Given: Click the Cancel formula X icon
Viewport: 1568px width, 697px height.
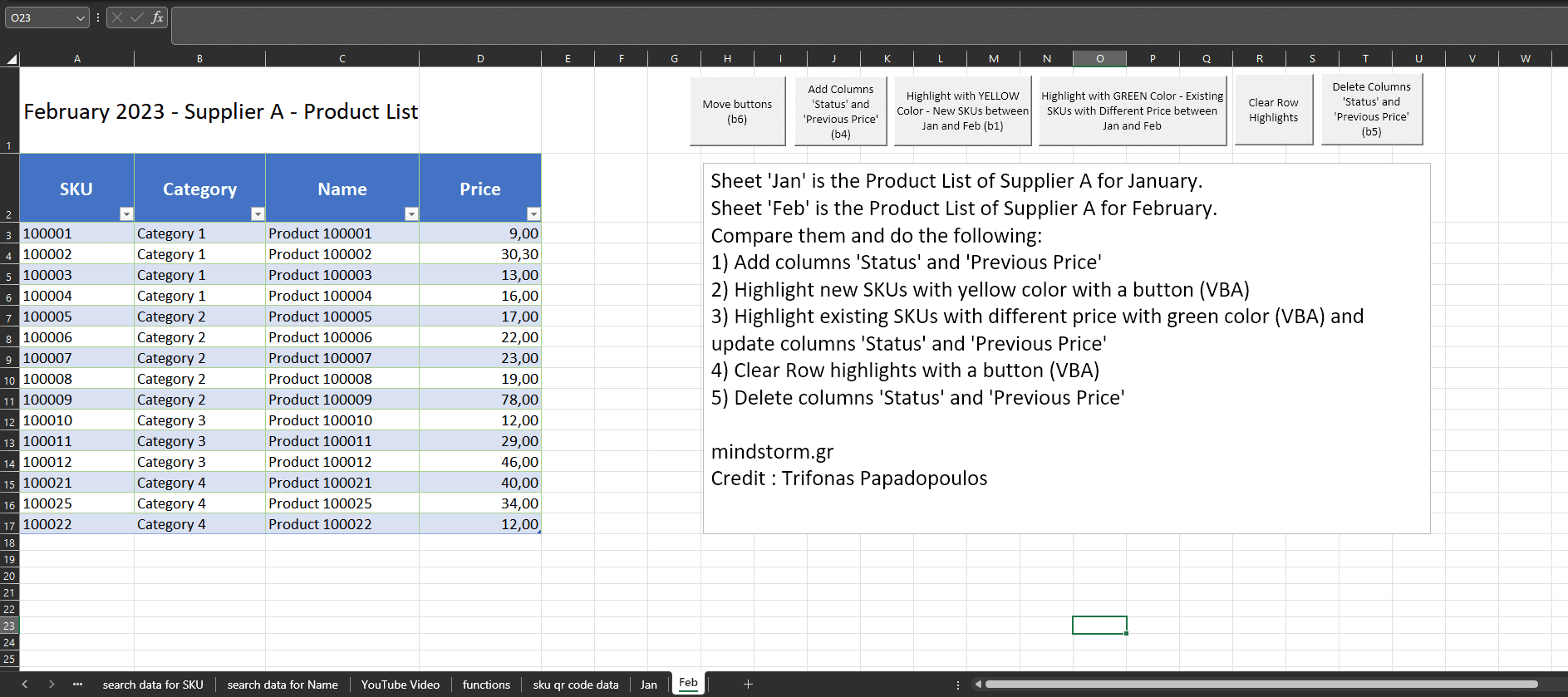Looking at the screenshot, I should tap(117, 17).
